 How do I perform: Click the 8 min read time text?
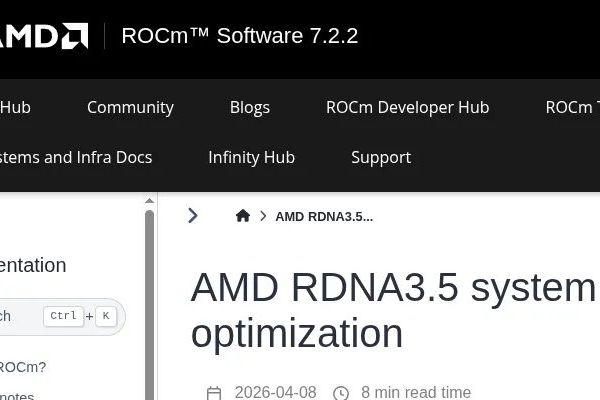[x=416, y=392]
